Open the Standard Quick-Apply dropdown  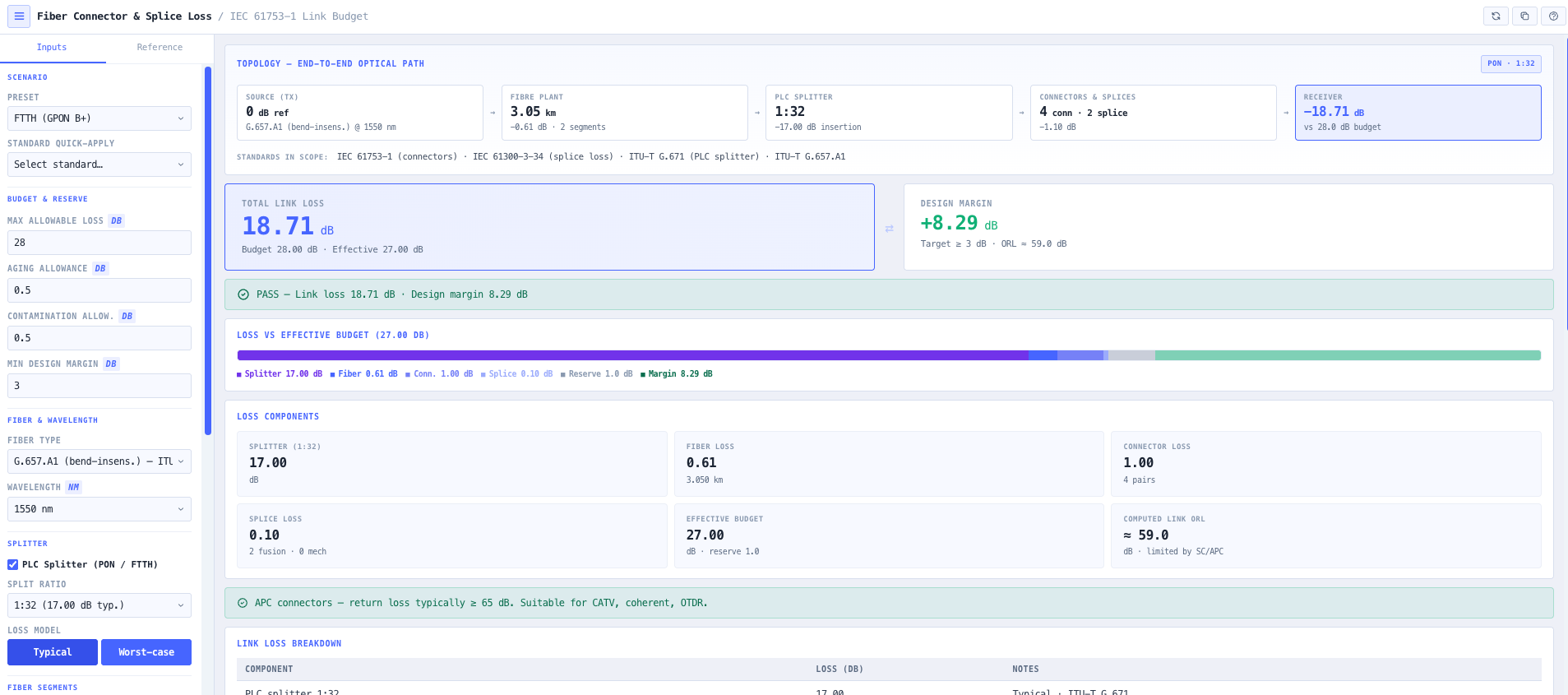[99, 164]
